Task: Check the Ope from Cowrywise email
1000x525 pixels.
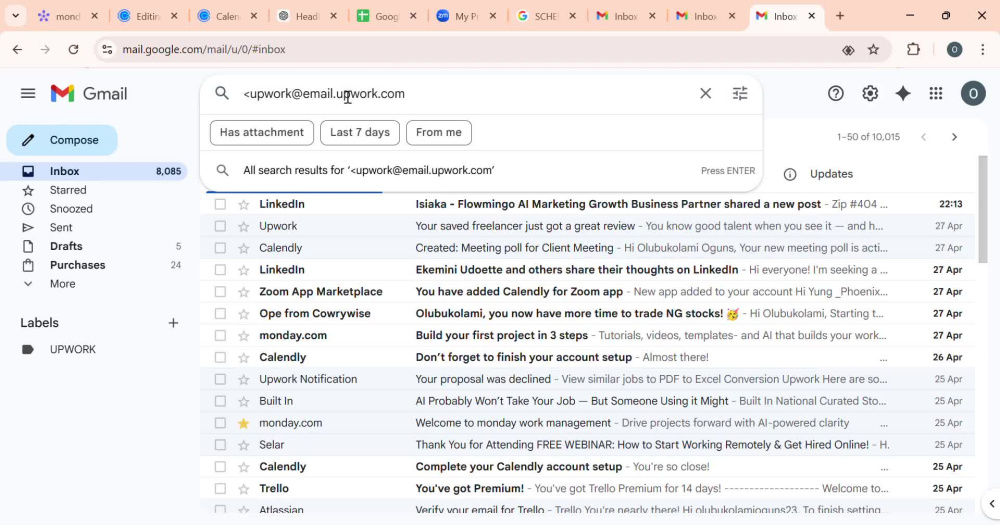Action: pos(220,314)
